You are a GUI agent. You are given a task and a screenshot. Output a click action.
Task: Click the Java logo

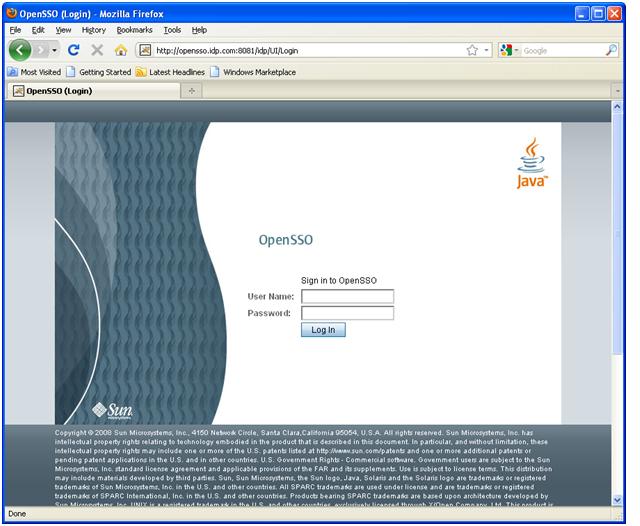click(x=531, y=163)
